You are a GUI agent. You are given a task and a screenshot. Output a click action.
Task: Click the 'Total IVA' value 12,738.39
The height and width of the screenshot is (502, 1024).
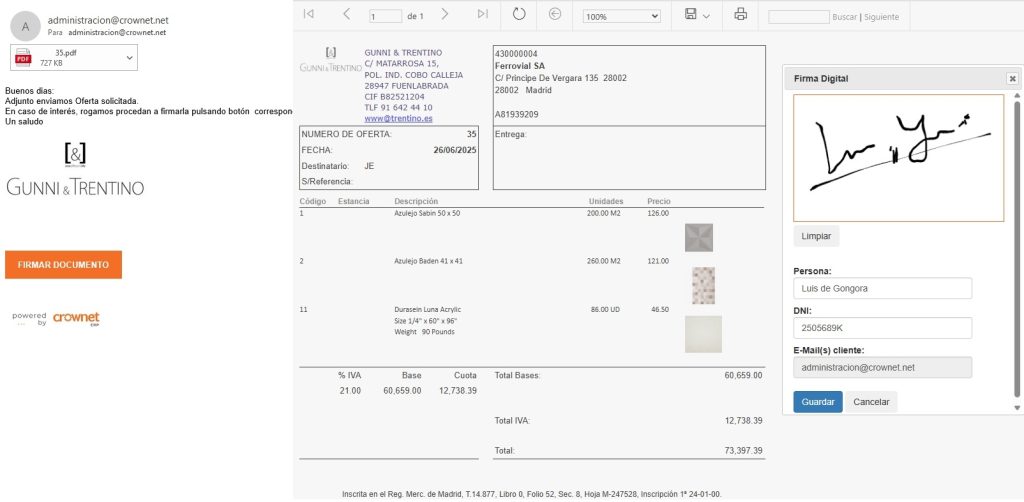coord(743,421)
